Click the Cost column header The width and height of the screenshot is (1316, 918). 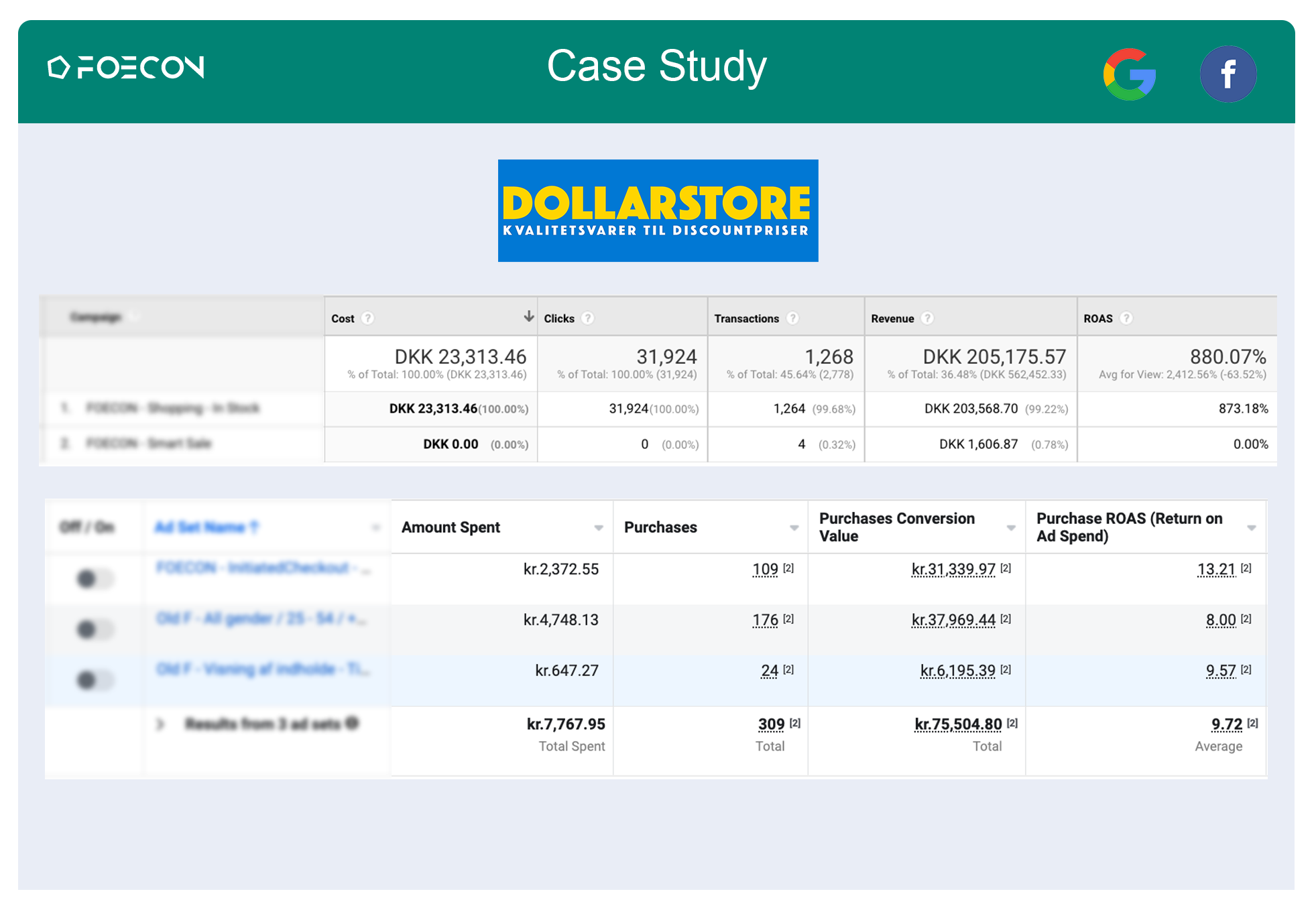coord(343,319)
